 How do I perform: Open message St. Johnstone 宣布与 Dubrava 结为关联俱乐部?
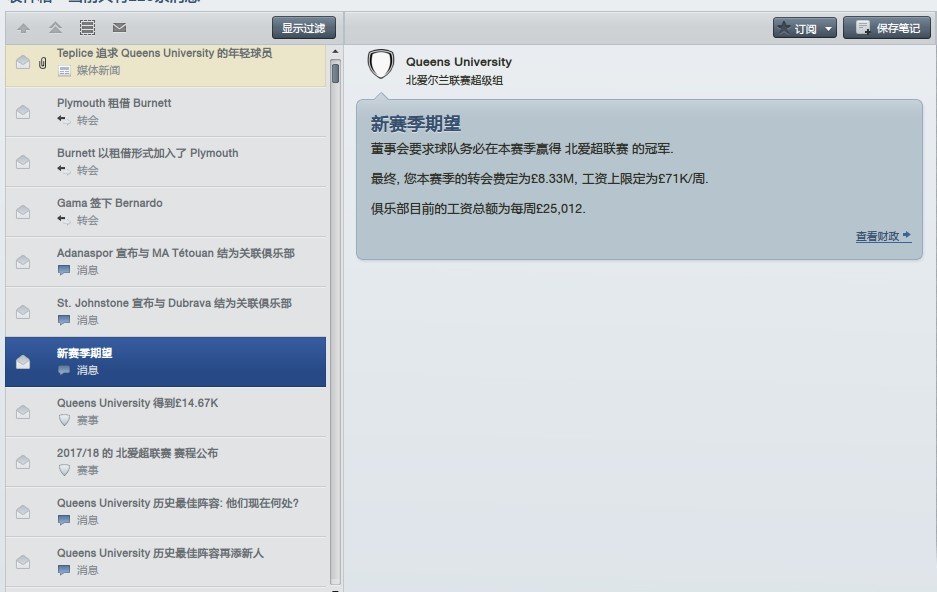click(166, 312)
